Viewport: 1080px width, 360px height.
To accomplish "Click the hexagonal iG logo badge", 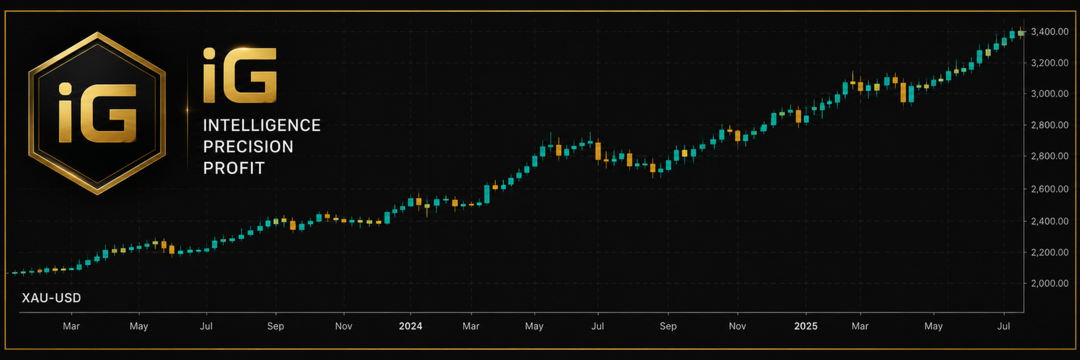I will pyautogui.click(x=96, y=113).
